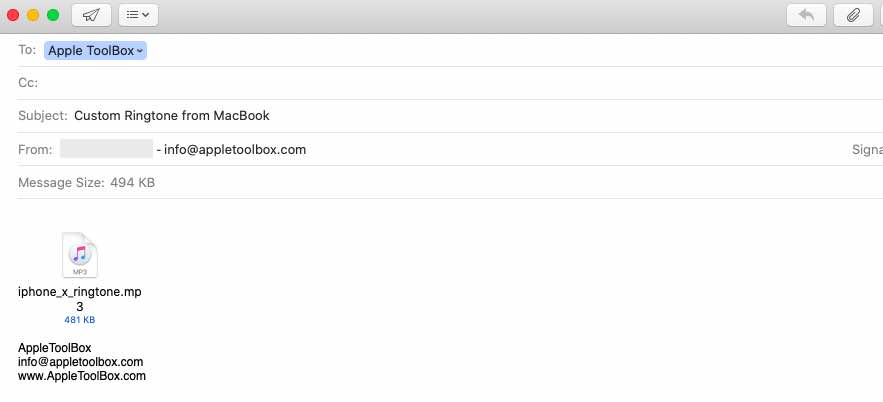Click the 481 KB attachment size label
This screenshot has width=883, height=402.
80,320
